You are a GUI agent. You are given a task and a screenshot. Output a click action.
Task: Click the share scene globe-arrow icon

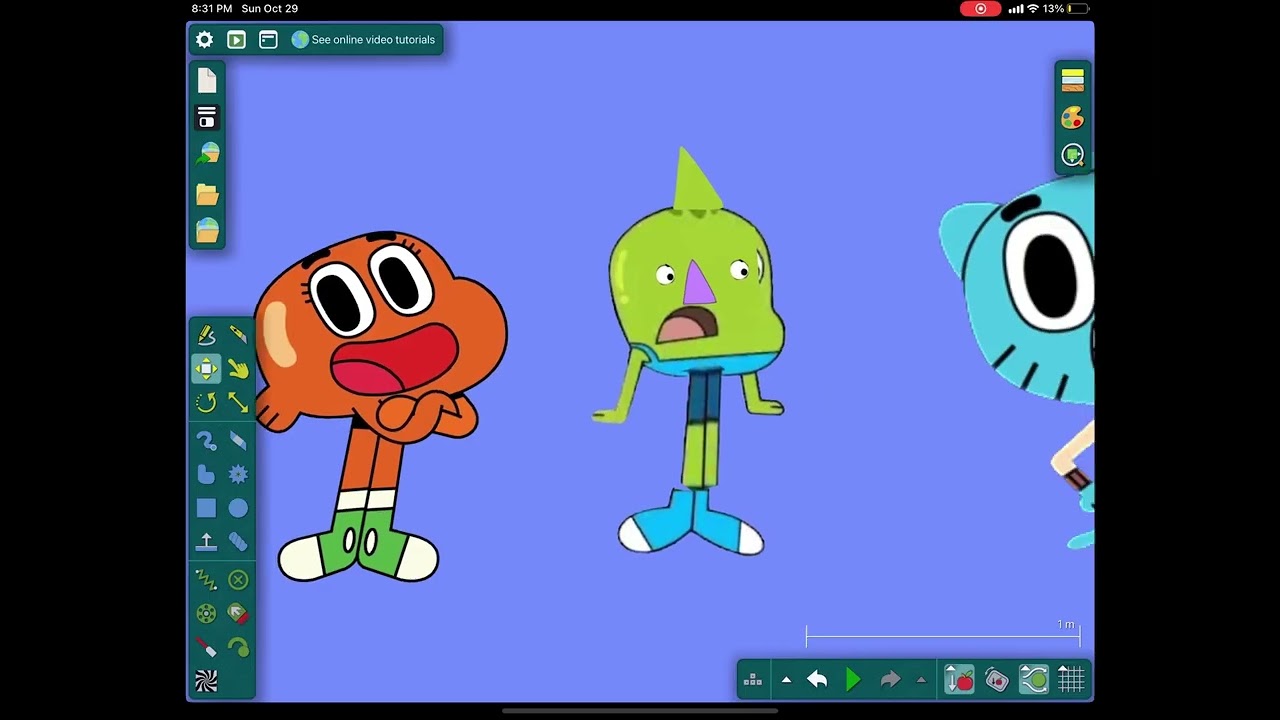[x=207, y=155]
